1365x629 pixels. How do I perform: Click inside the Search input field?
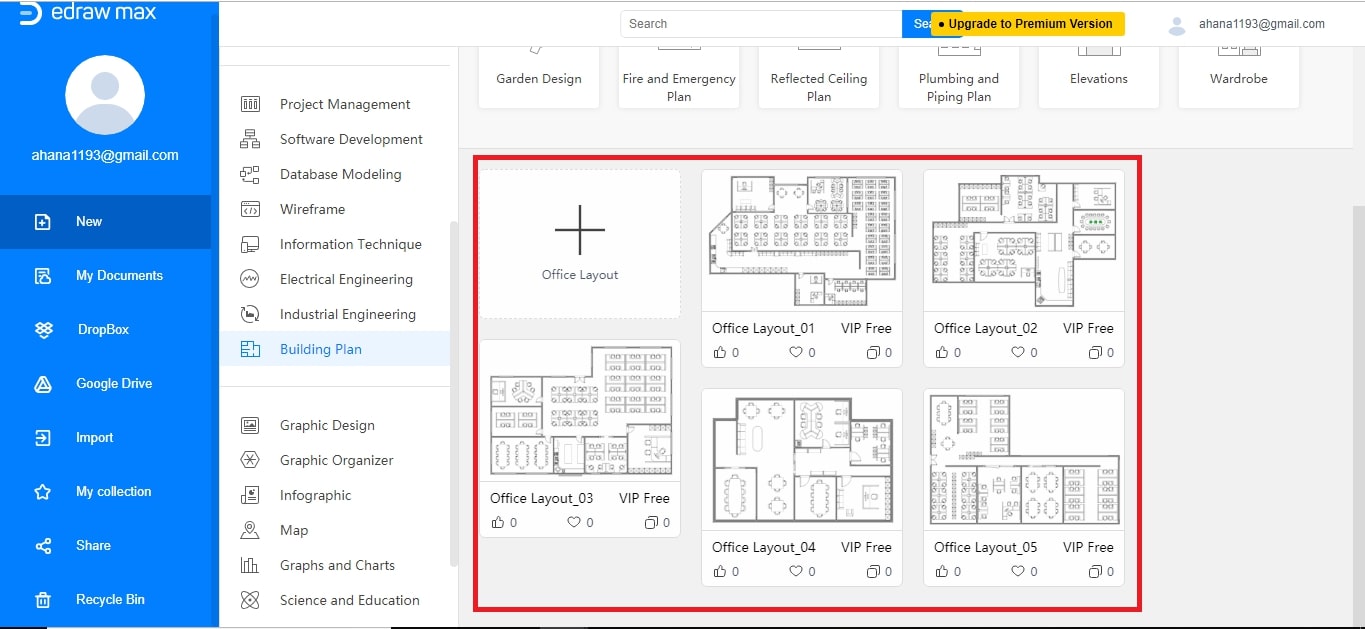point(760,23)
